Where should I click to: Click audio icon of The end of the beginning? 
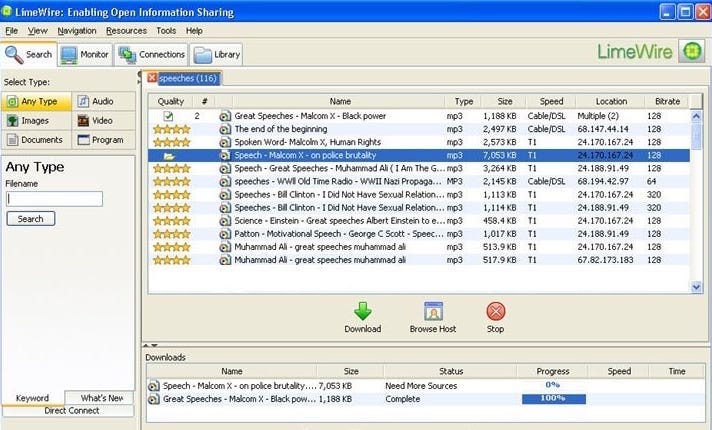point(225,129)
